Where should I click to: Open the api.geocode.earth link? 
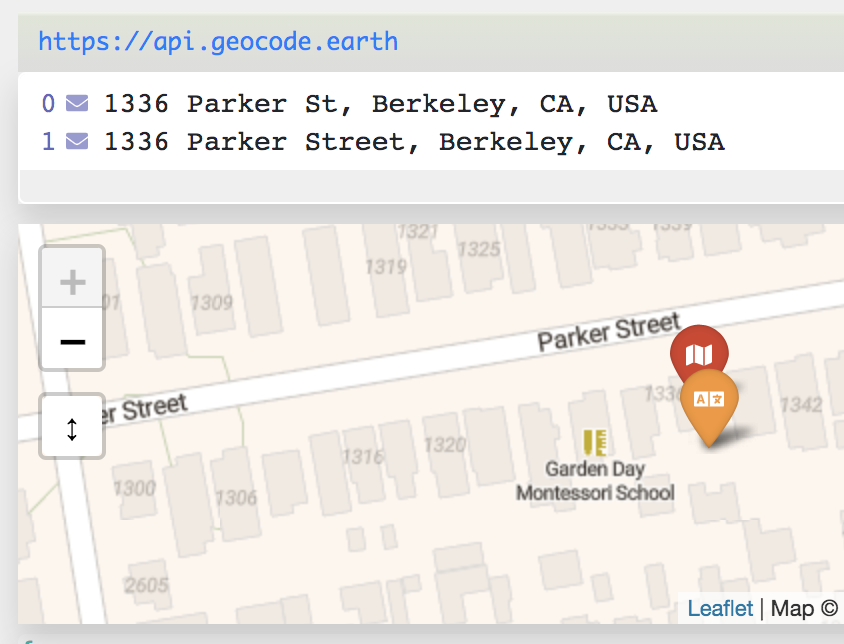[216, 42]
